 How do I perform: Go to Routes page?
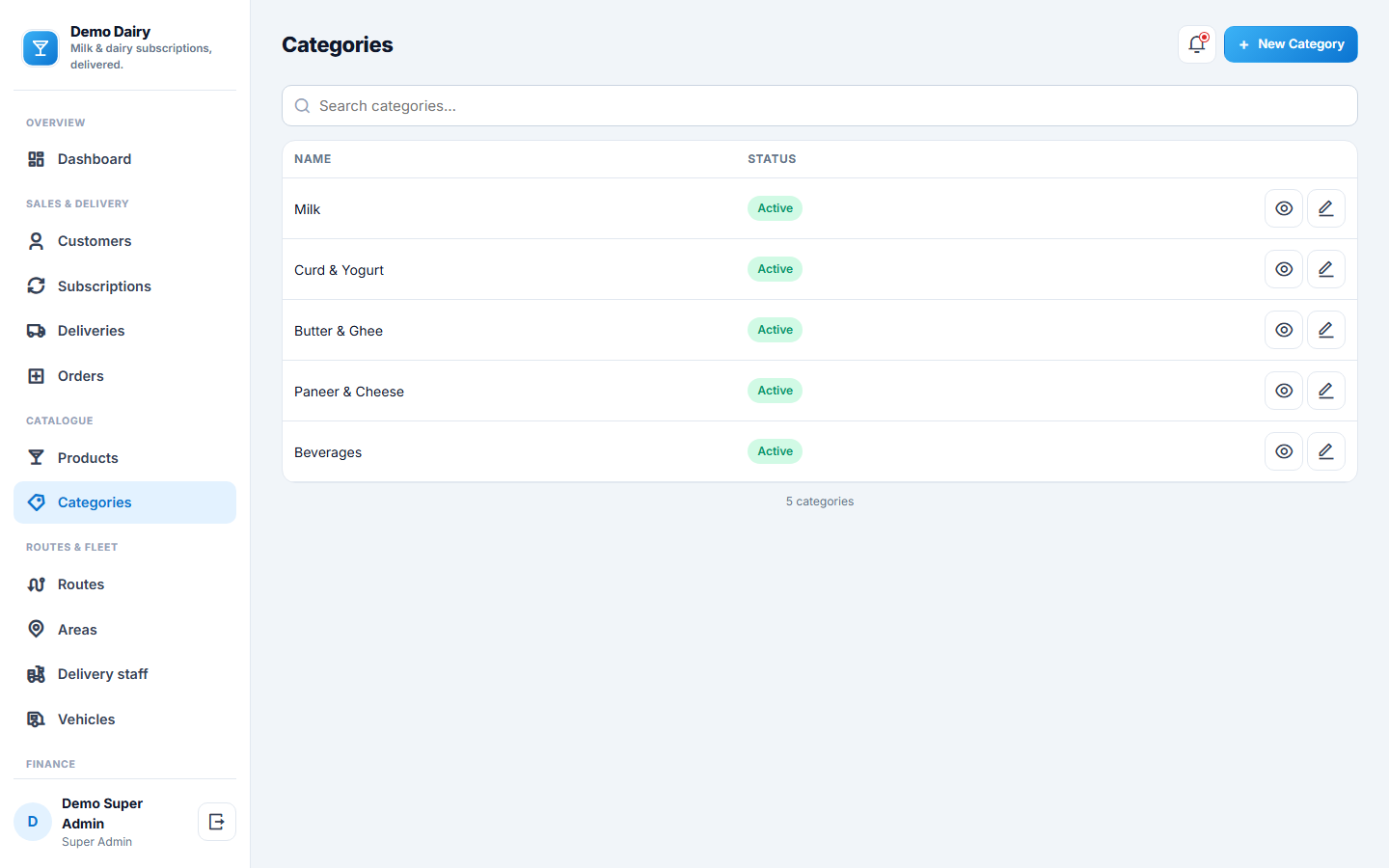click(x=124, y=584)
